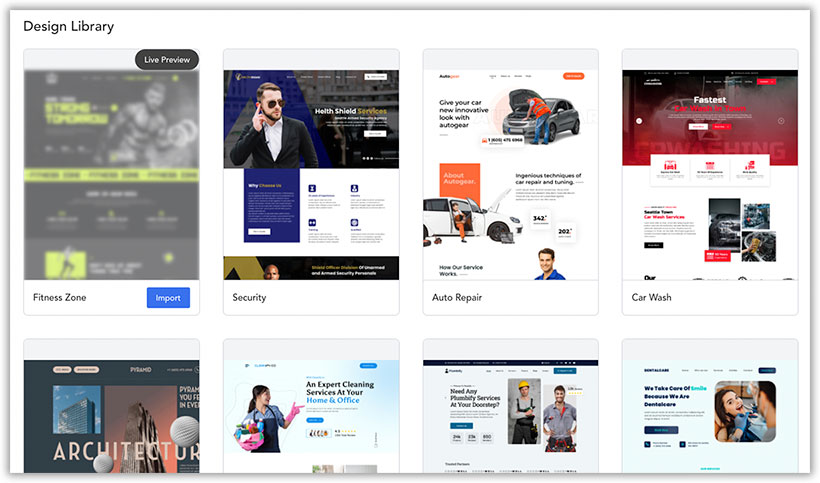Select the Car Wash template thumbnail

click(710, 175)
